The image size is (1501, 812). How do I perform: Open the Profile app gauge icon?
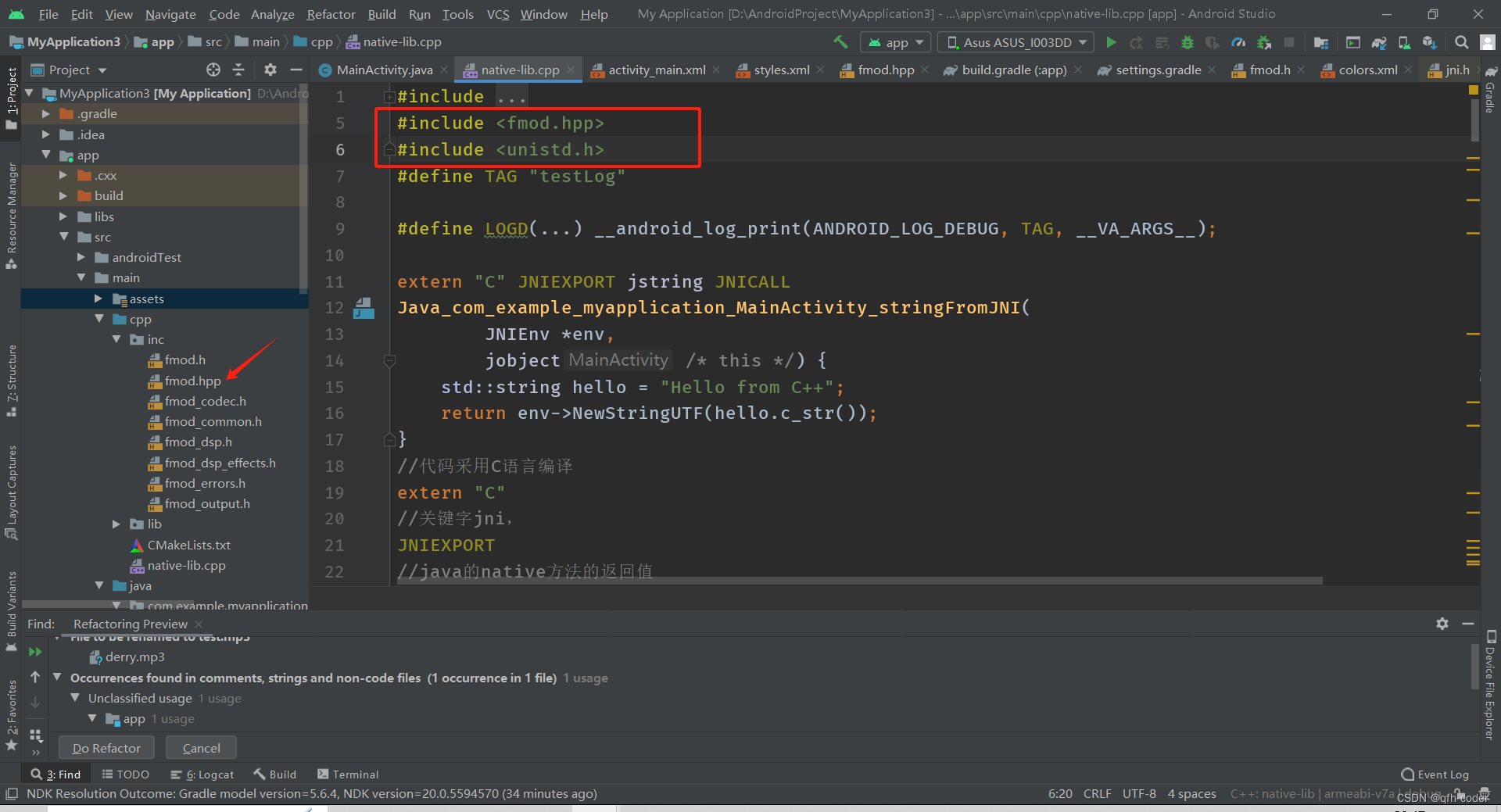1238,42
